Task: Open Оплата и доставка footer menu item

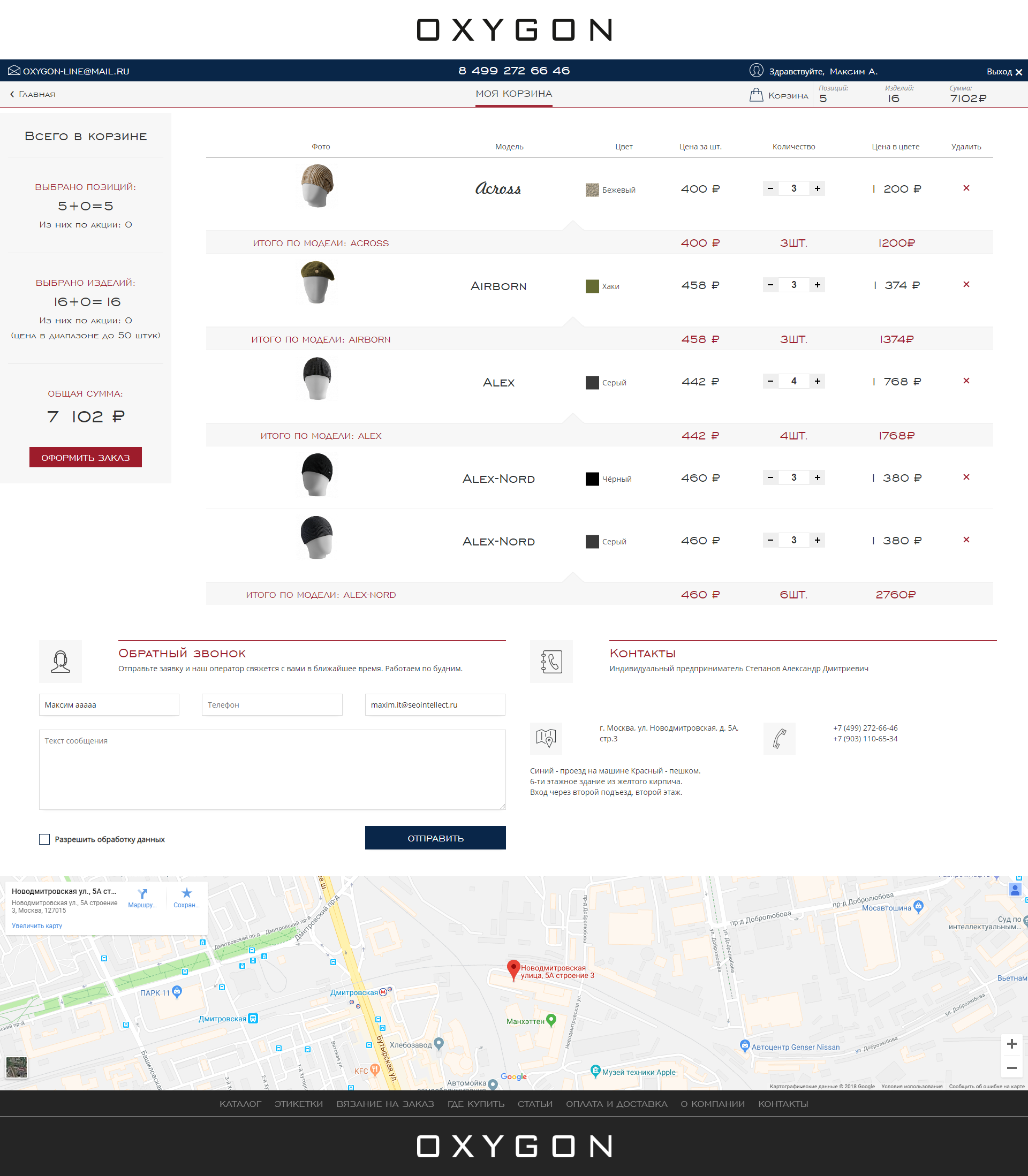Action: 616,1104
